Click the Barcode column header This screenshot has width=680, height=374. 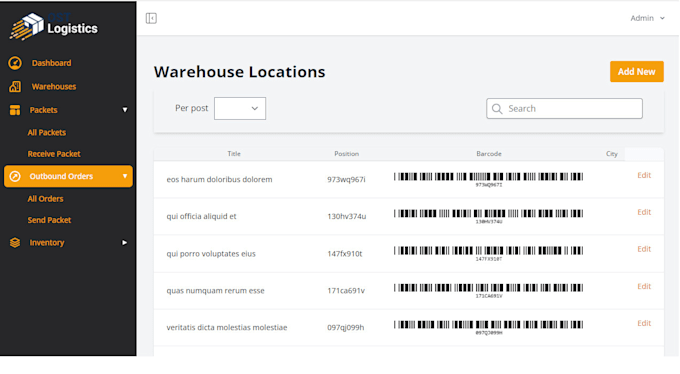pyautogui.click(x=489, y=154)
